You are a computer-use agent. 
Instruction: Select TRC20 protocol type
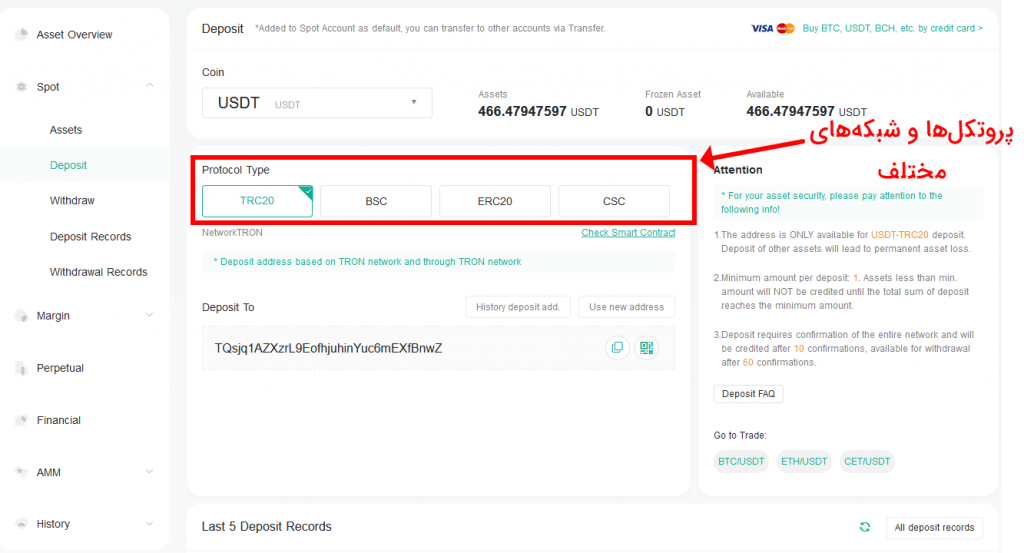point(257,201)
